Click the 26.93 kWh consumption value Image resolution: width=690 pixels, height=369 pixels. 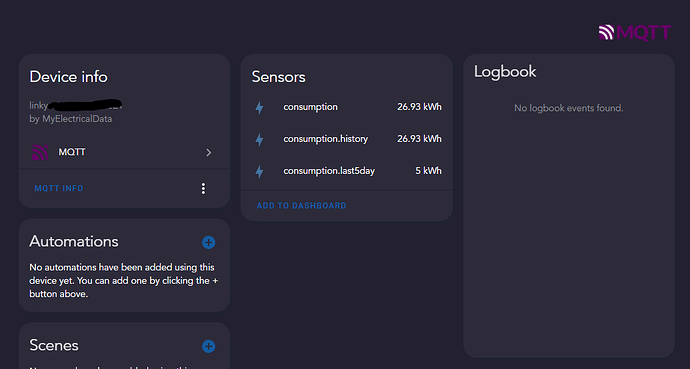(x=419, y=107)
